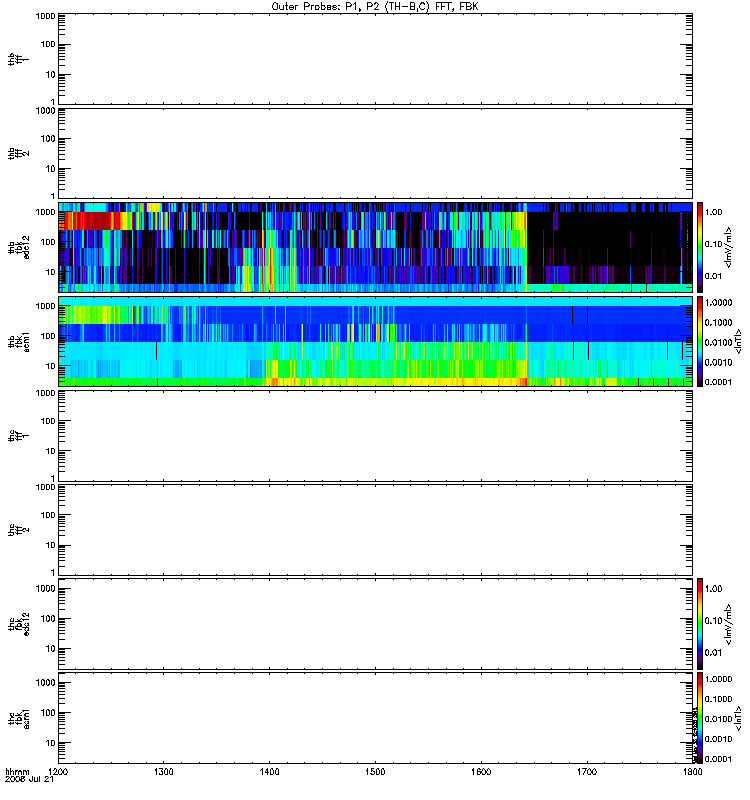Click the '1400' time axis label
The image size is (750, 800).
(x=269, y=771)
